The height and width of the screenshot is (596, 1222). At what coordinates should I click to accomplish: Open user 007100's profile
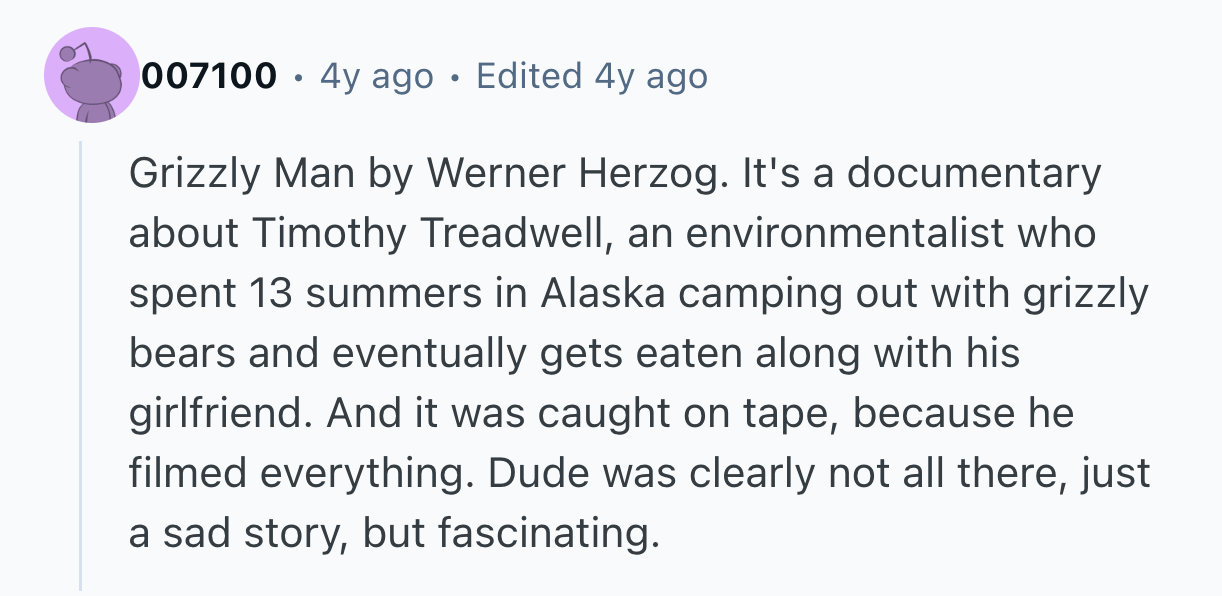[x=209, y=76]
